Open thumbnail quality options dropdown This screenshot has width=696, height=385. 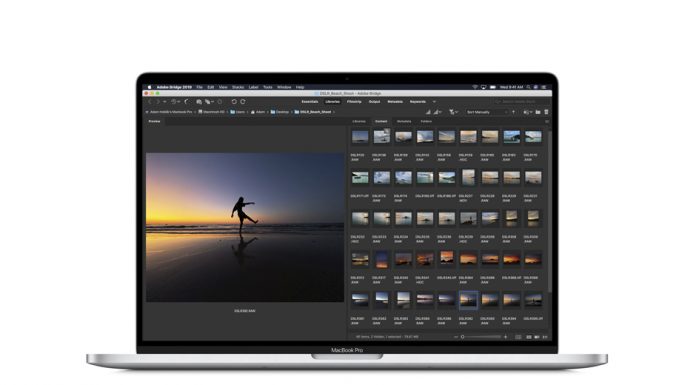click(438, 112)
